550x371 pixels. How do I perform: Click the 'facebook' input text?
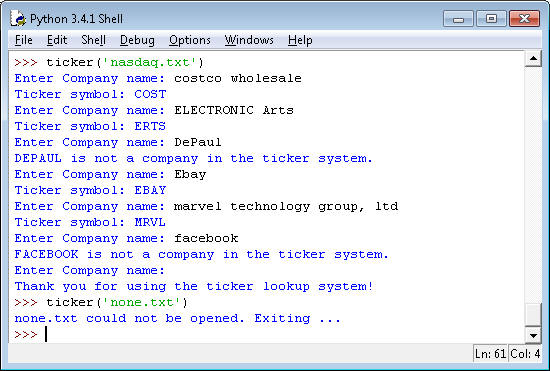tap(206, 238)
